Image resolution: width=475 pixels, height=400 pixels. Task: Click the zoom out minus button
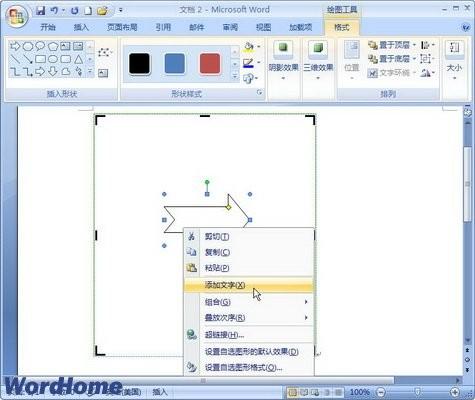pyautogui.click(x=381, y=392)
